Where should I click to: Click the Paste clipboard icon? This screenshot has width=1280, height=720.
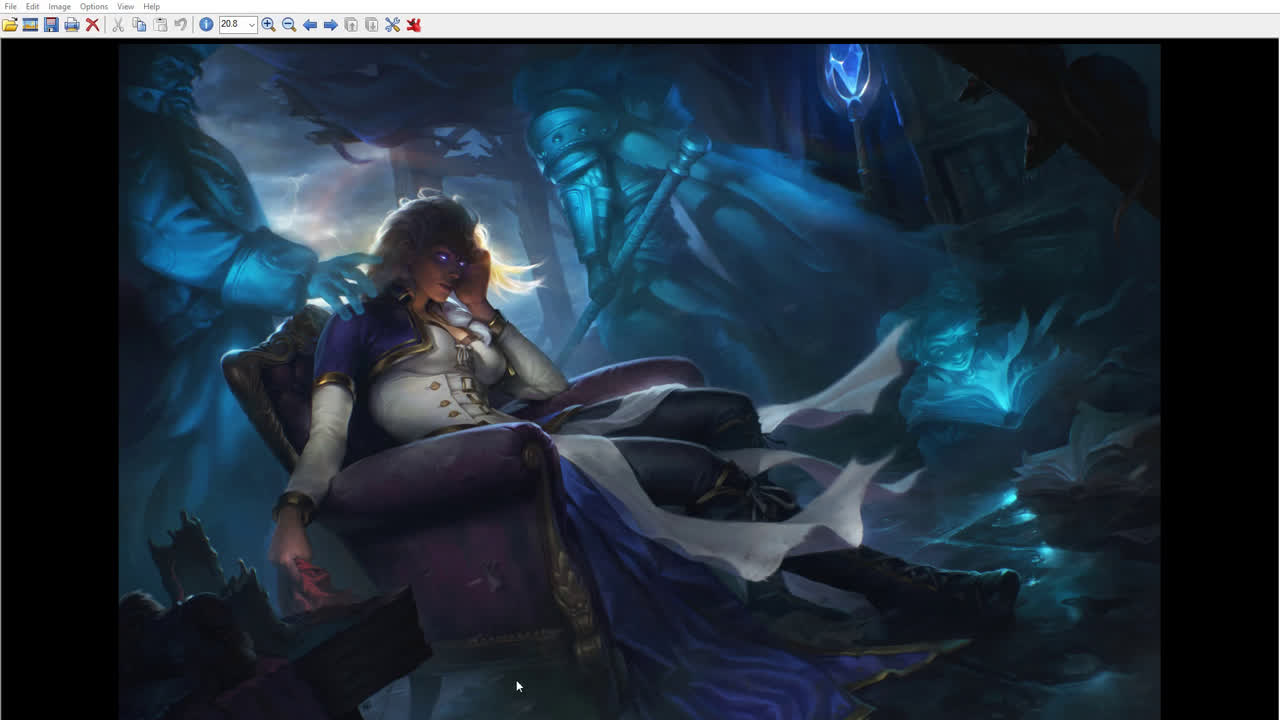(160, 24)
